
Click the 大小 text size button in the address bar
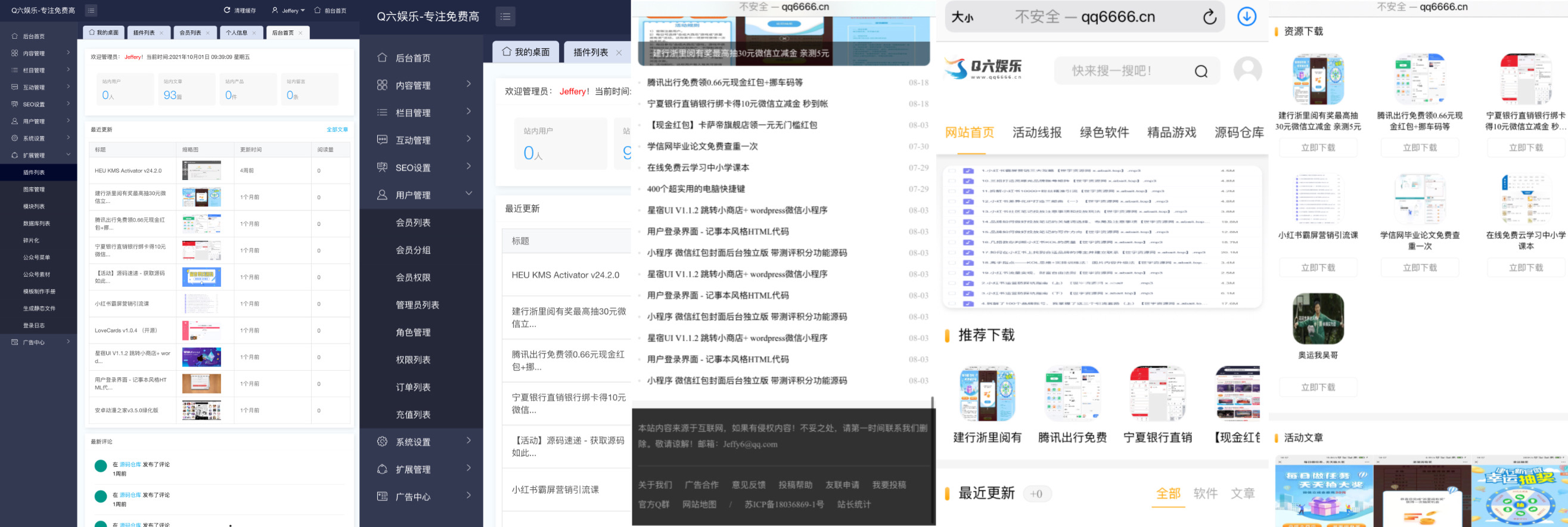pos(962,17)
